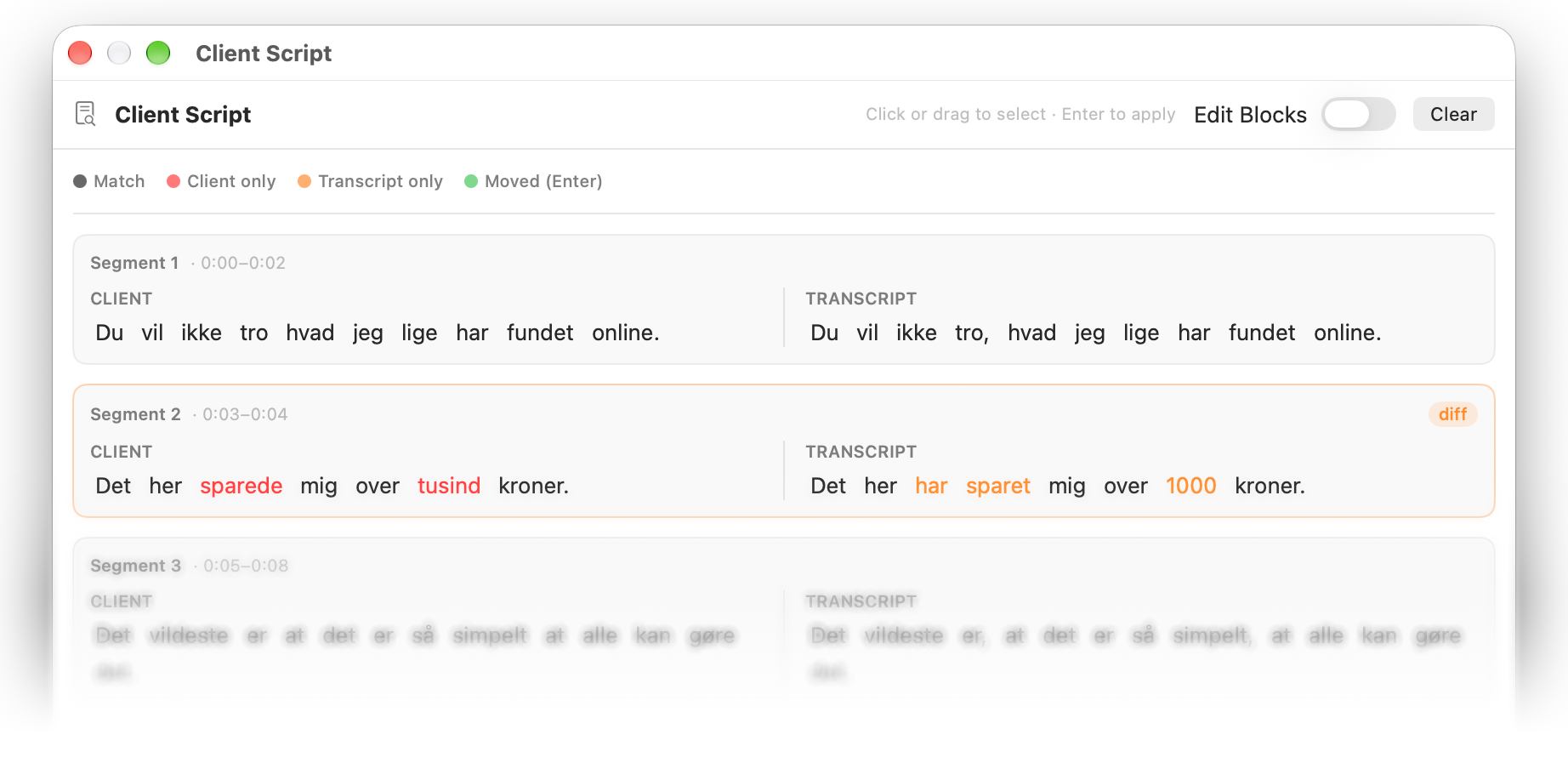The image size is (1568, 763).
Task: Select "over" in Segment 2 client text
Action: (378, 486)
